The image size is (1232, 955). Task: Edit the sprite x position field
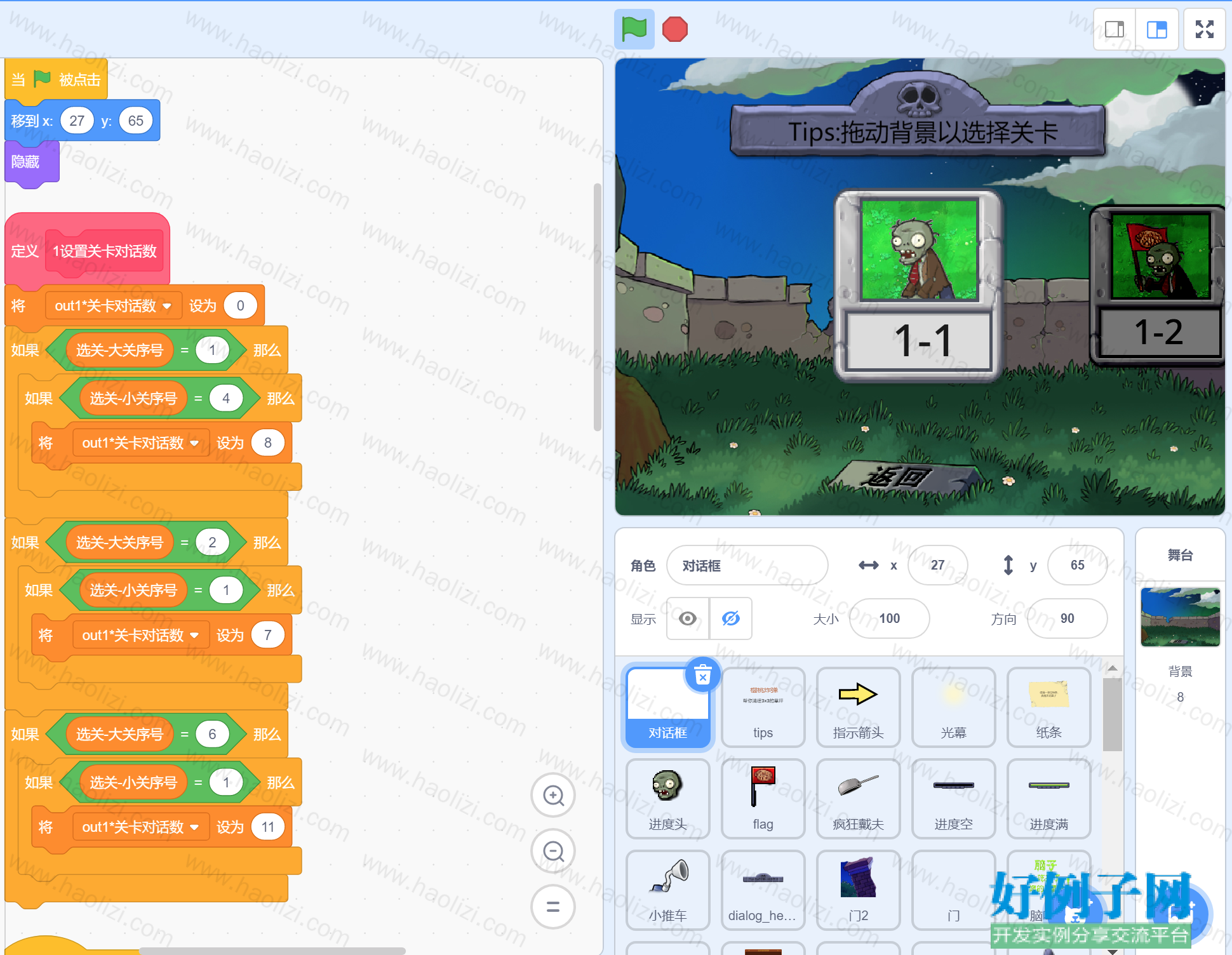pyautogui.click(x=938, y=565)
